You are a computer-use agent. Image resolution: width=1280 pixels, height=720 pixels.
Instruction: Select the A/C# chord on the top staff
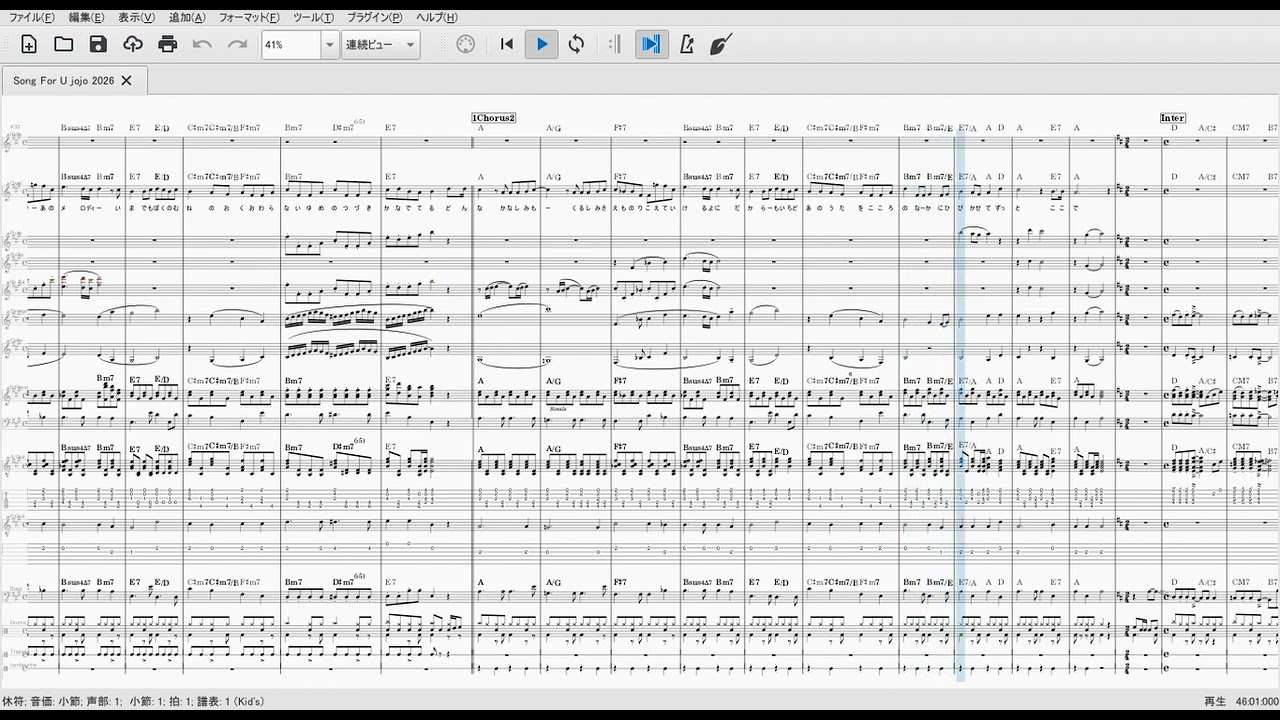1207,128
